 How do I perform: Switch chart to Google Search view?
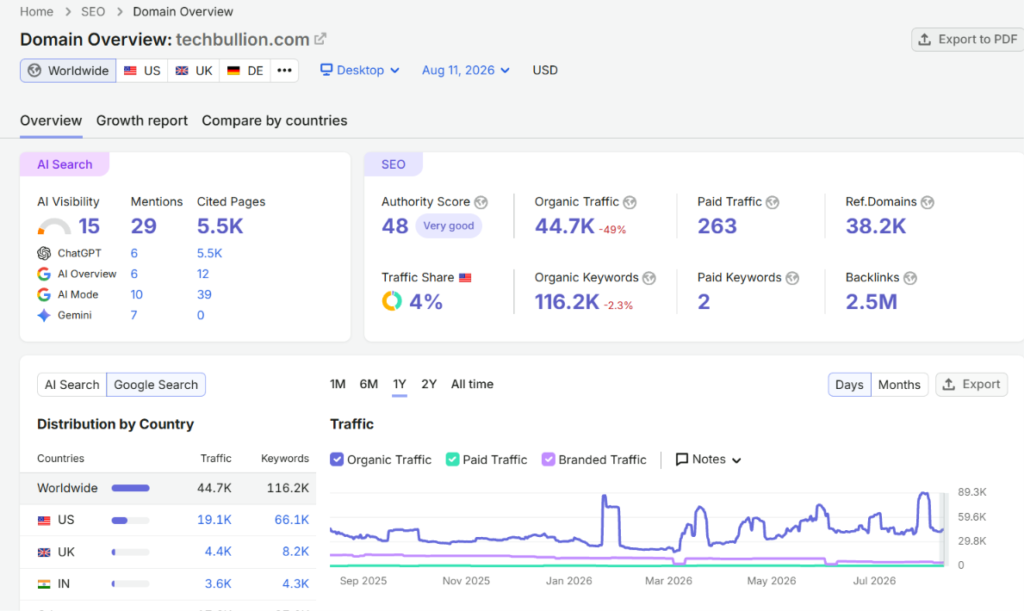tap(156, 384)
